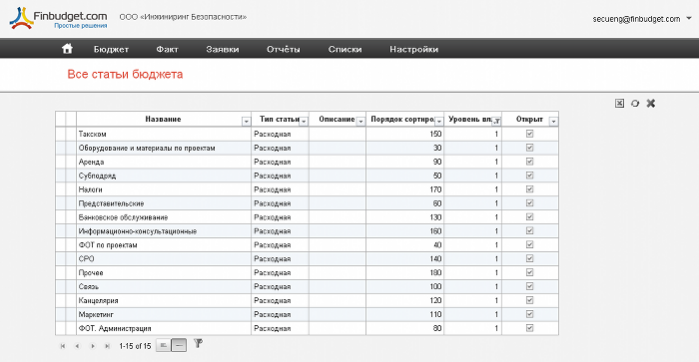Select the Субподряд row name
Screen dimensions: 699x362
click(x=97, y=175)
